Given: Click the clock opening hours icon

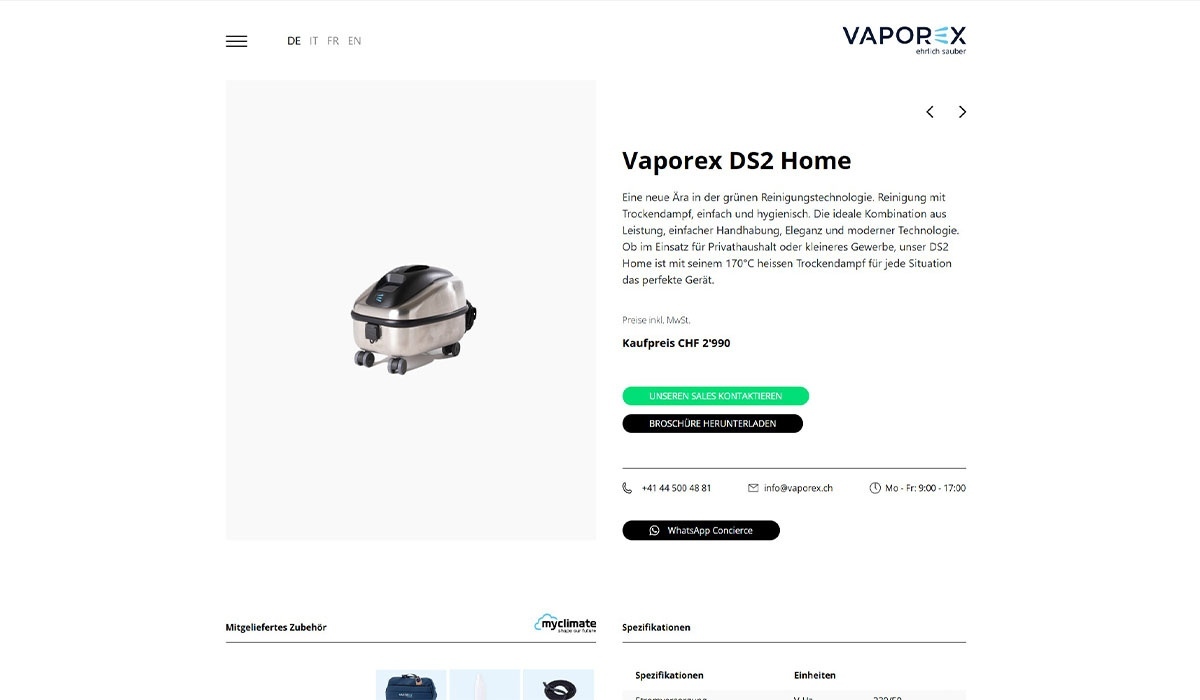Looking at the screenshot, I should (x=875, y=488).
